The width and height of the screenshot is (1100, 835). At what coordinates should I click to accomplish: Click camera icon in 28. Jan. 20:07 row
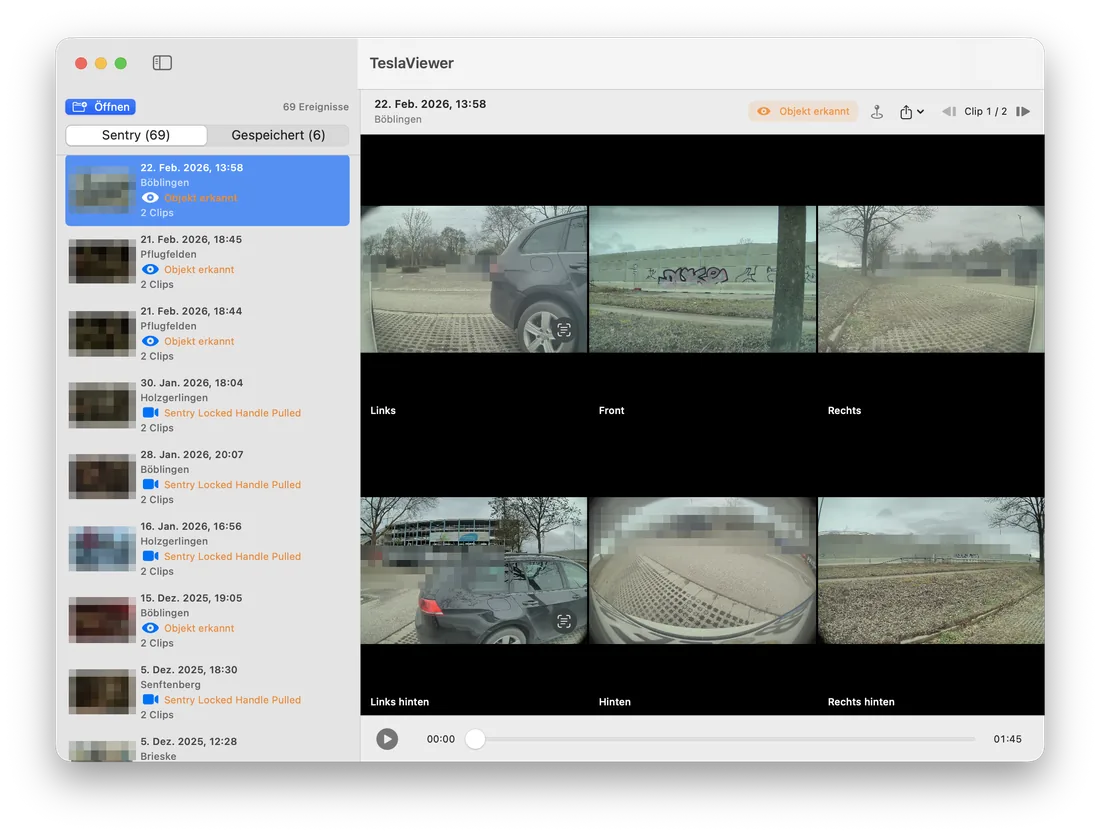pyautogui.click(x=150, y=484)
